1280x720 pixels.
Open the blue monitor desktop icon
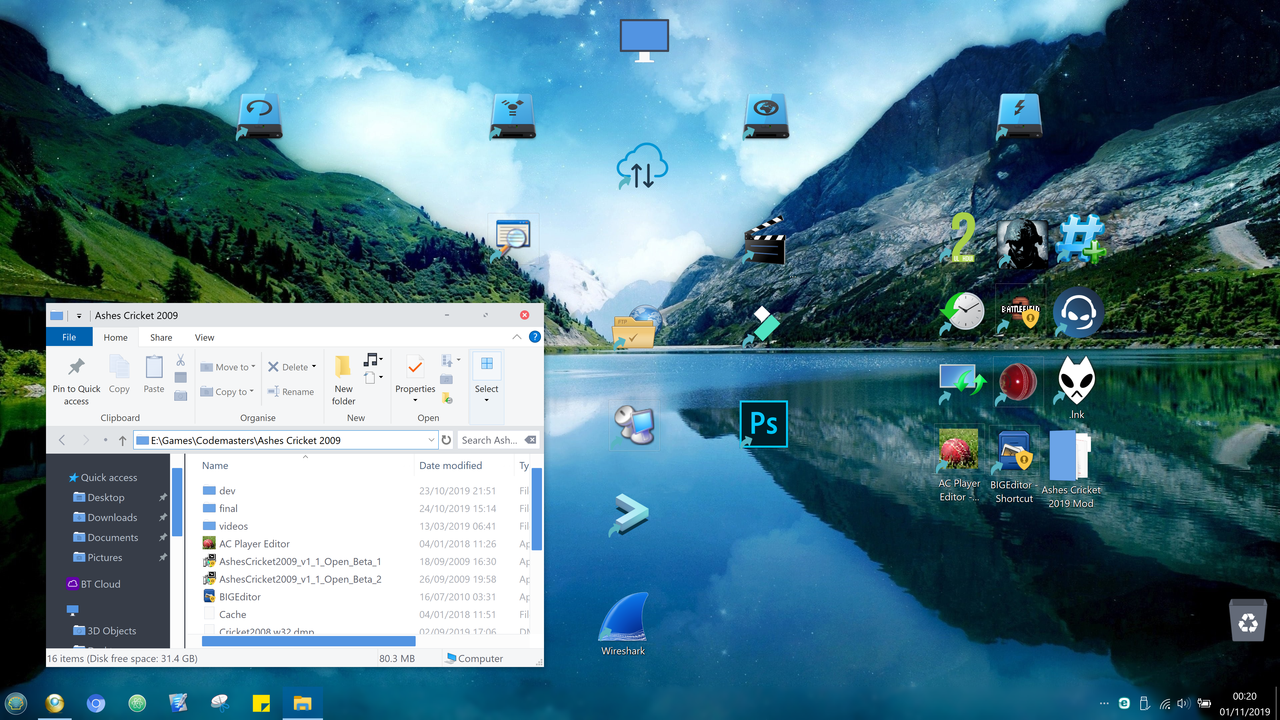(x=643, y=41)
